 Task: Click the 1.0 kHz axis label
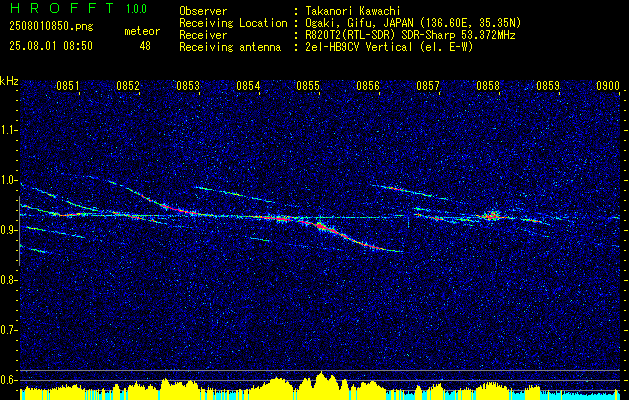tap(8, 180)
